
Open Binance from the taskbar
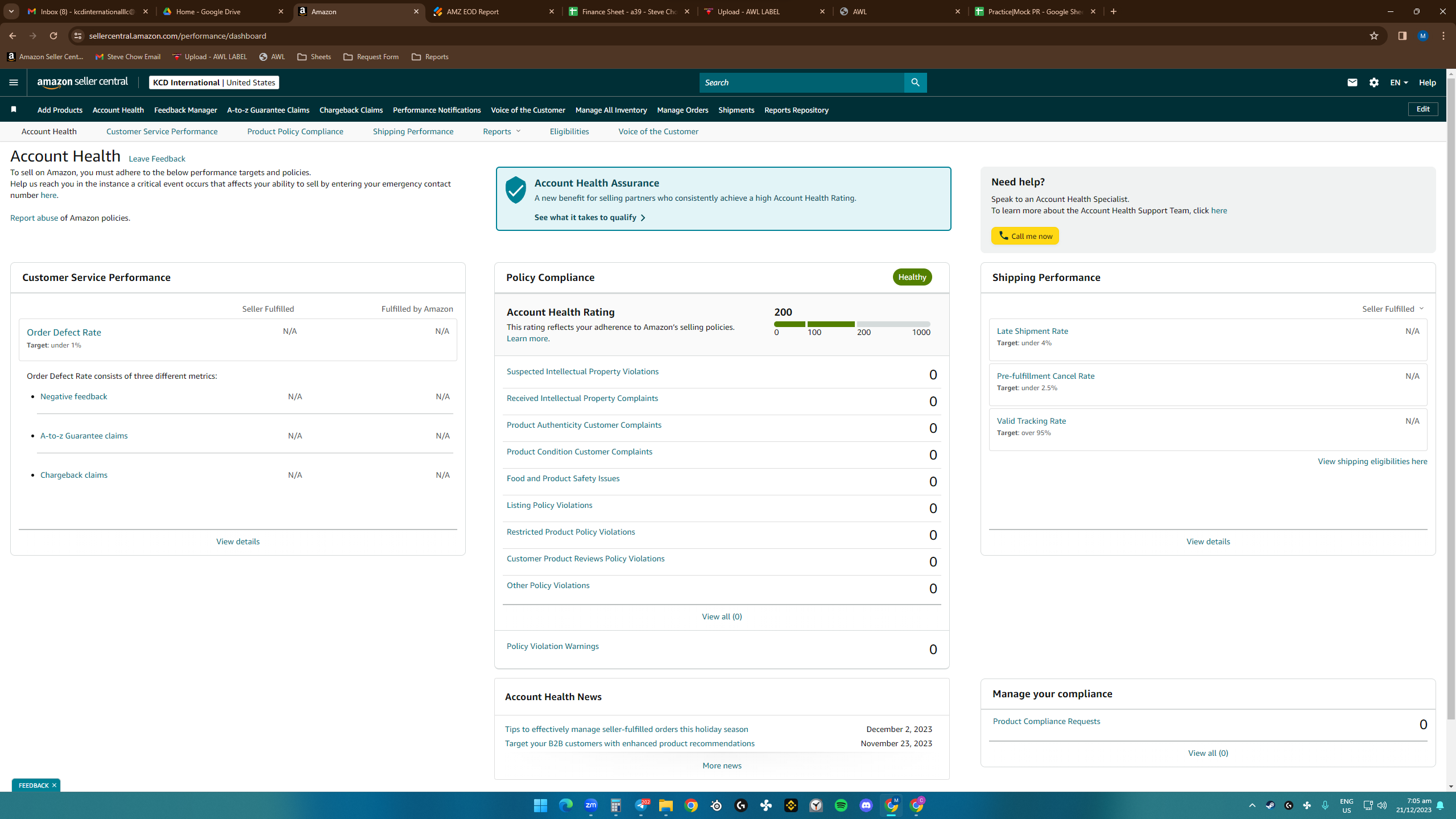tap(791, 805)
